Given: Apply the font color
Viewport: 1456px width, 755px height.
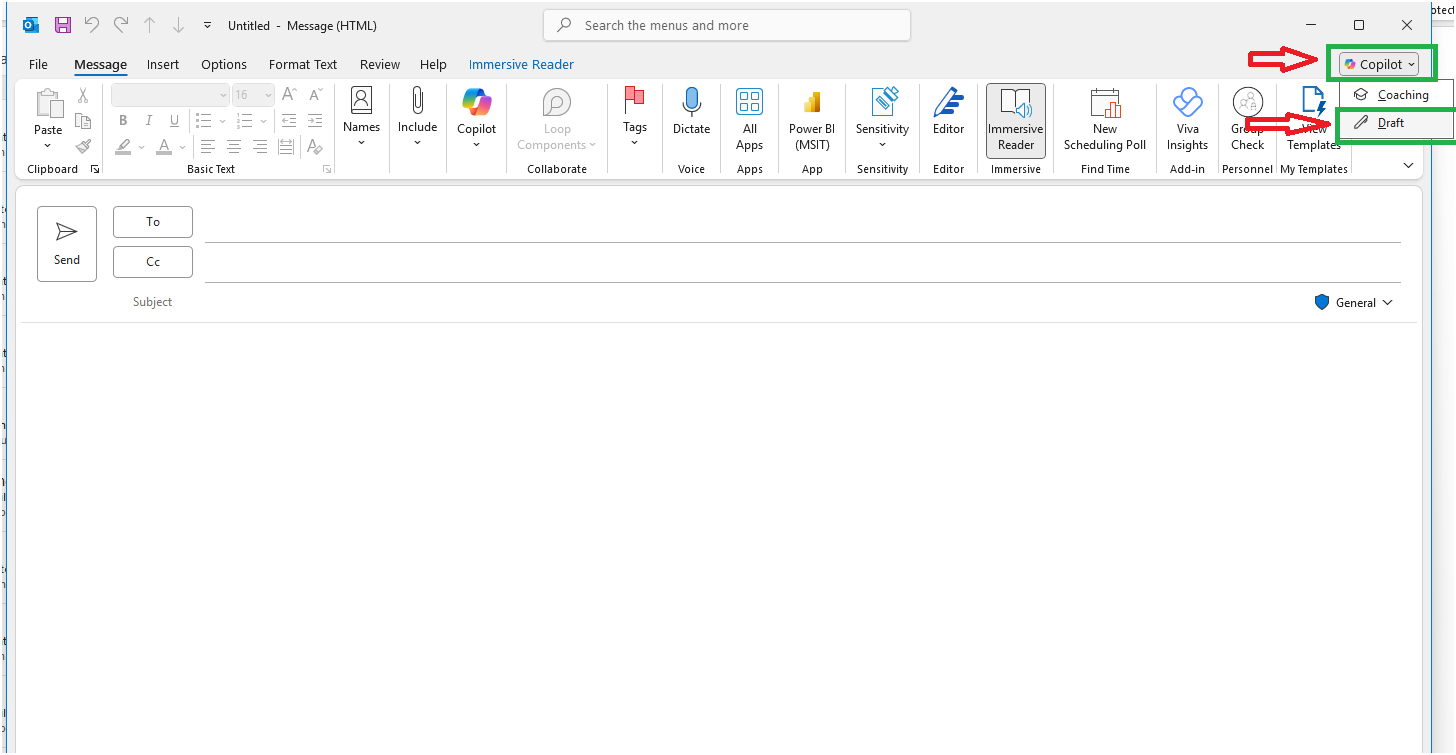Looking at the screenshot, I should click(164, 147).
